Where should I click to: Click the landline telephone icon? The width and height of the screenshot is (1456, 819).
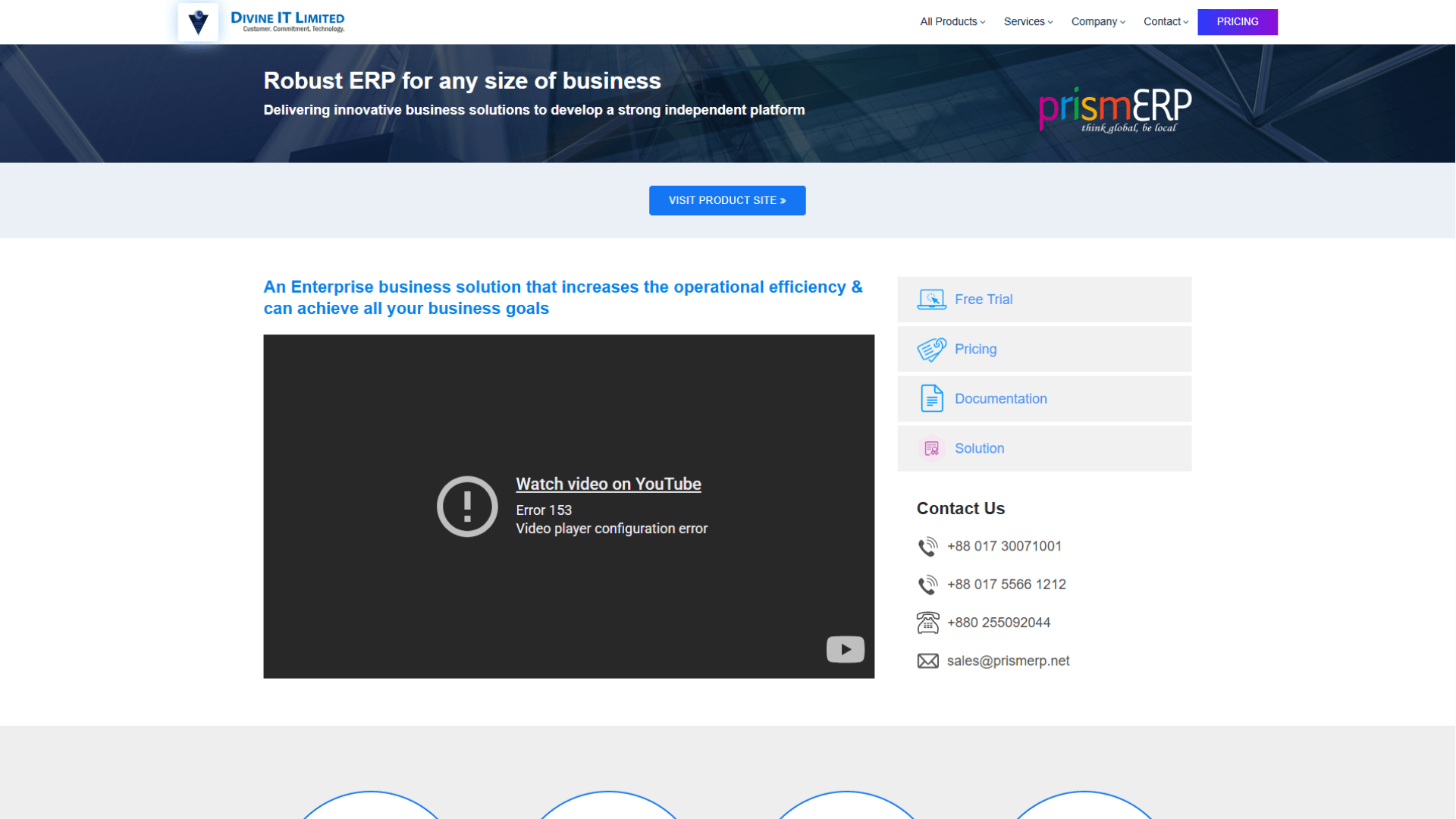[927, 623]
